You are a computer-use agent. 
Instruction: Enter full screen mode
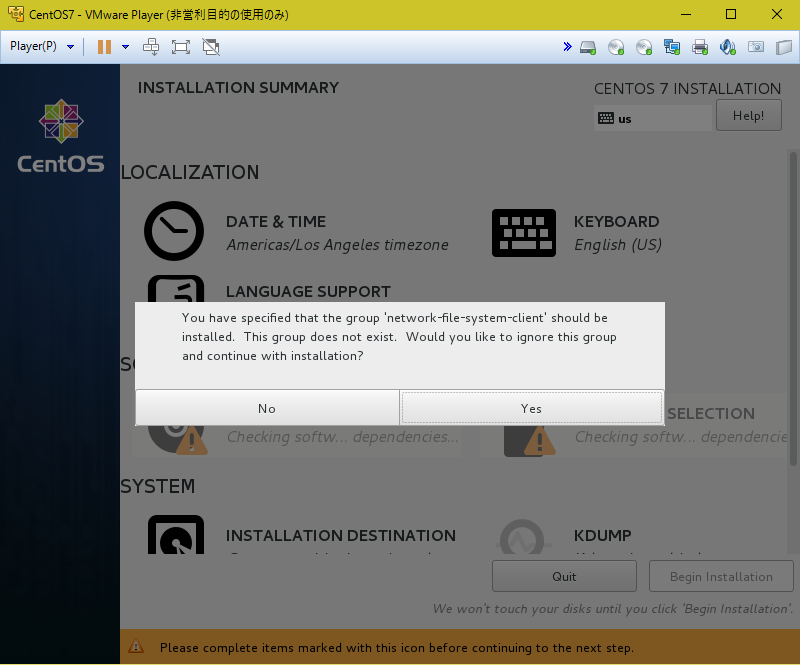tap(181, 47)
